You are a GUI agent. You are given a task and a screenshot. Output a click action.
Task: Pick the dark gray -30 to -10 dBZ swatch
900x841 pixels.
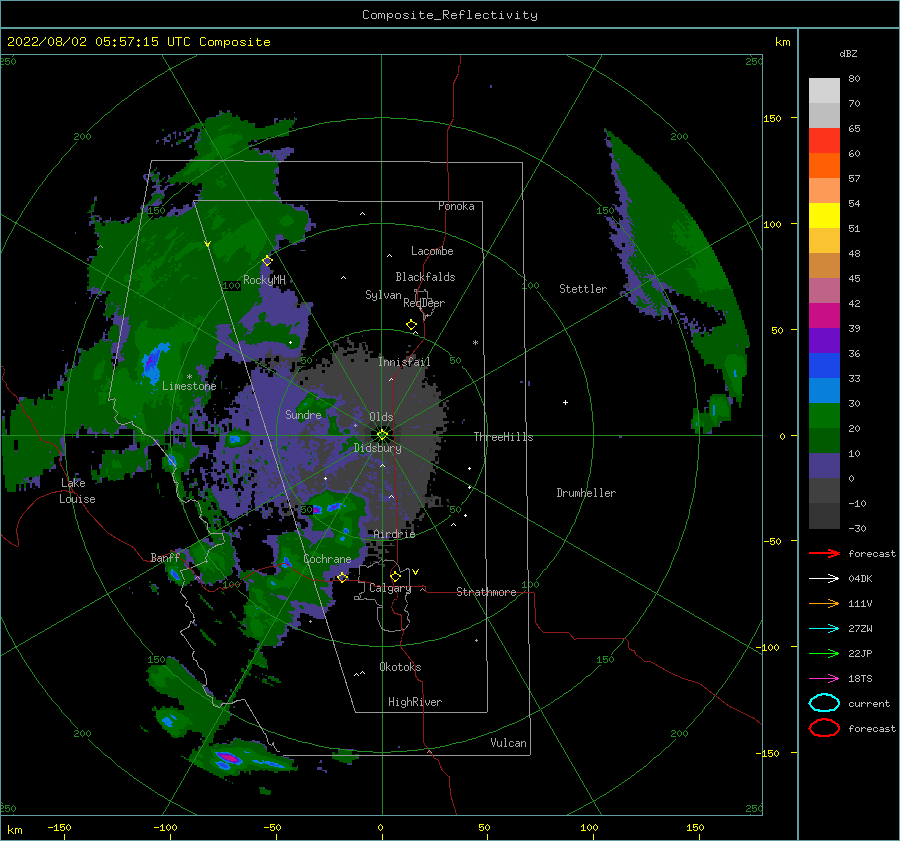[824, 516]
